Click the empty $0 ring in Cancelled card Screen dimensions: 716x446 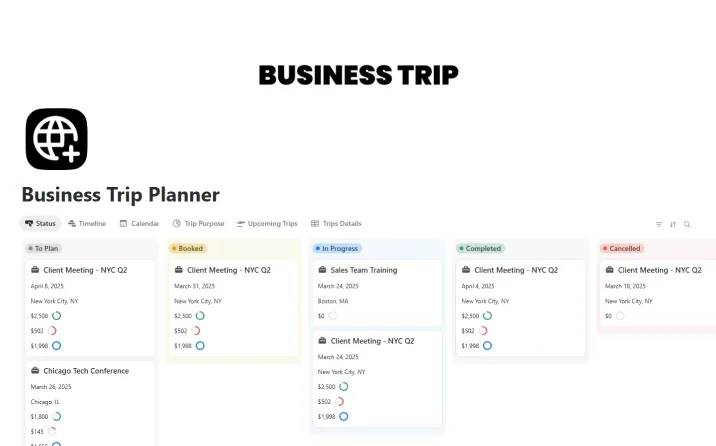(x=619, y=316)
